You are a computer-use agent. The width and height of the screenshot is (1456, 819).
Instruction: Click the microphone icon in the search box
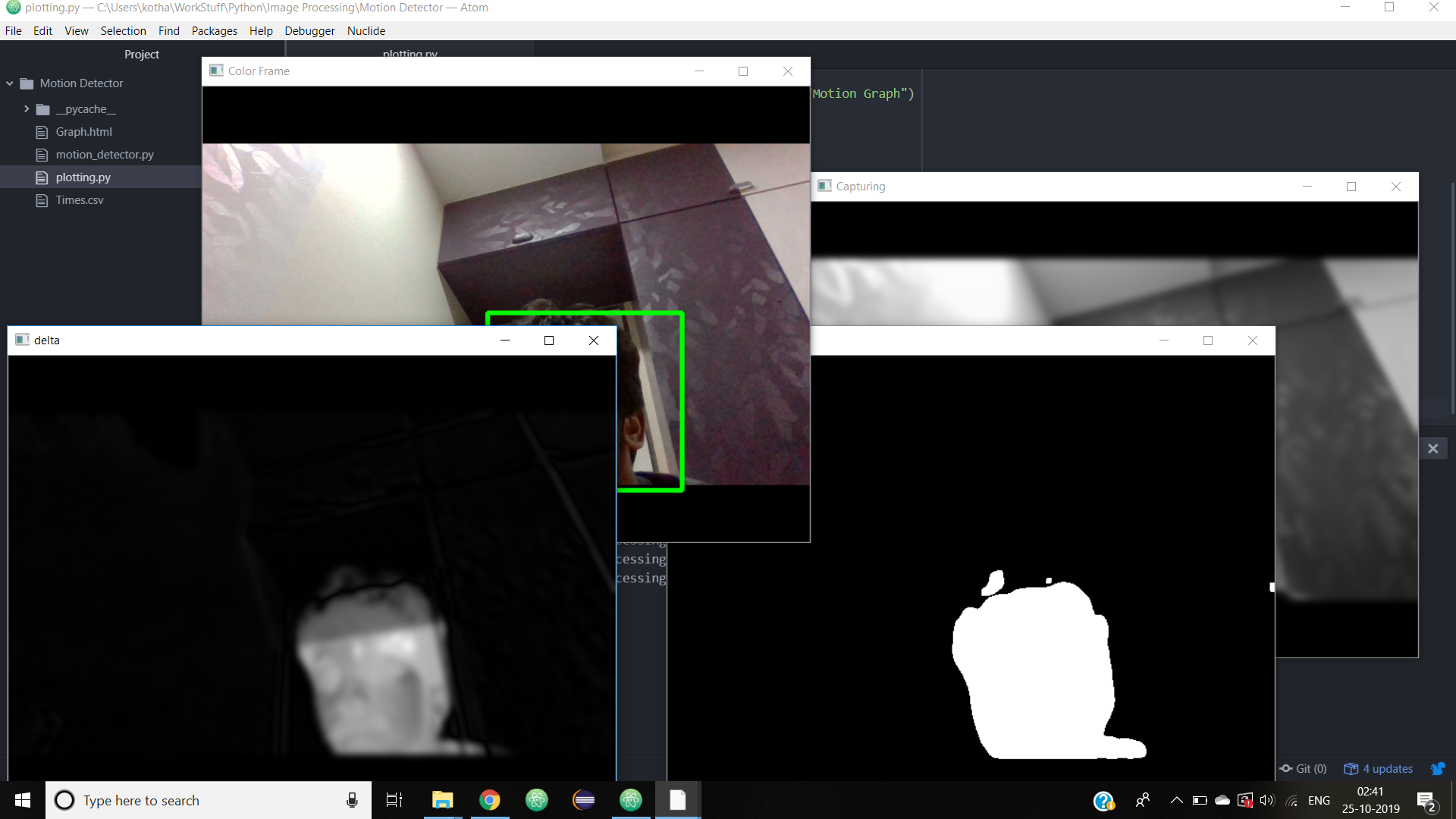pos(352,800)
